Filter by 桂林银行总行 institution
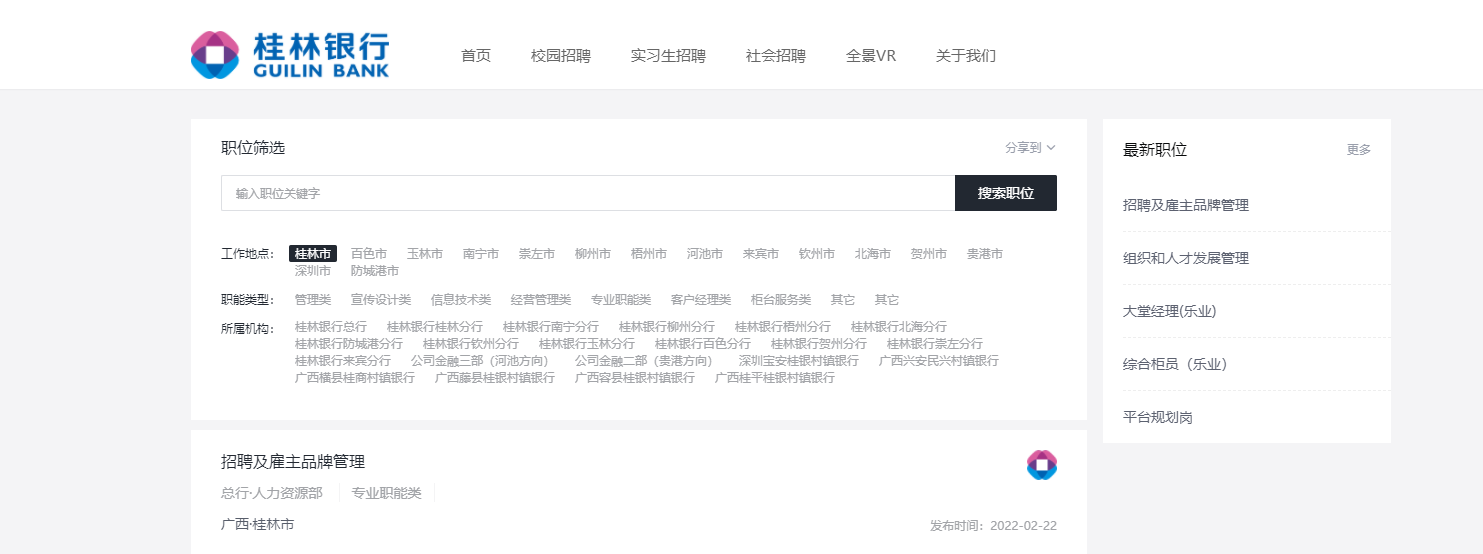 pos(330,327)
